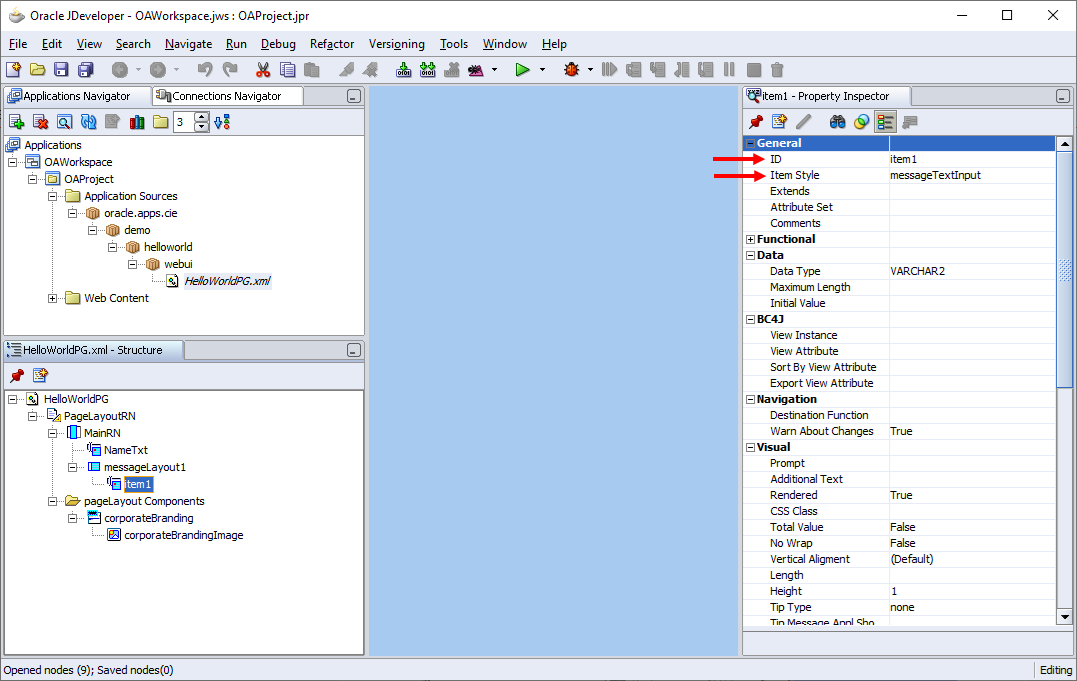
Task: Click the New View icon in the Structure panel
Action: click(41, 375)
